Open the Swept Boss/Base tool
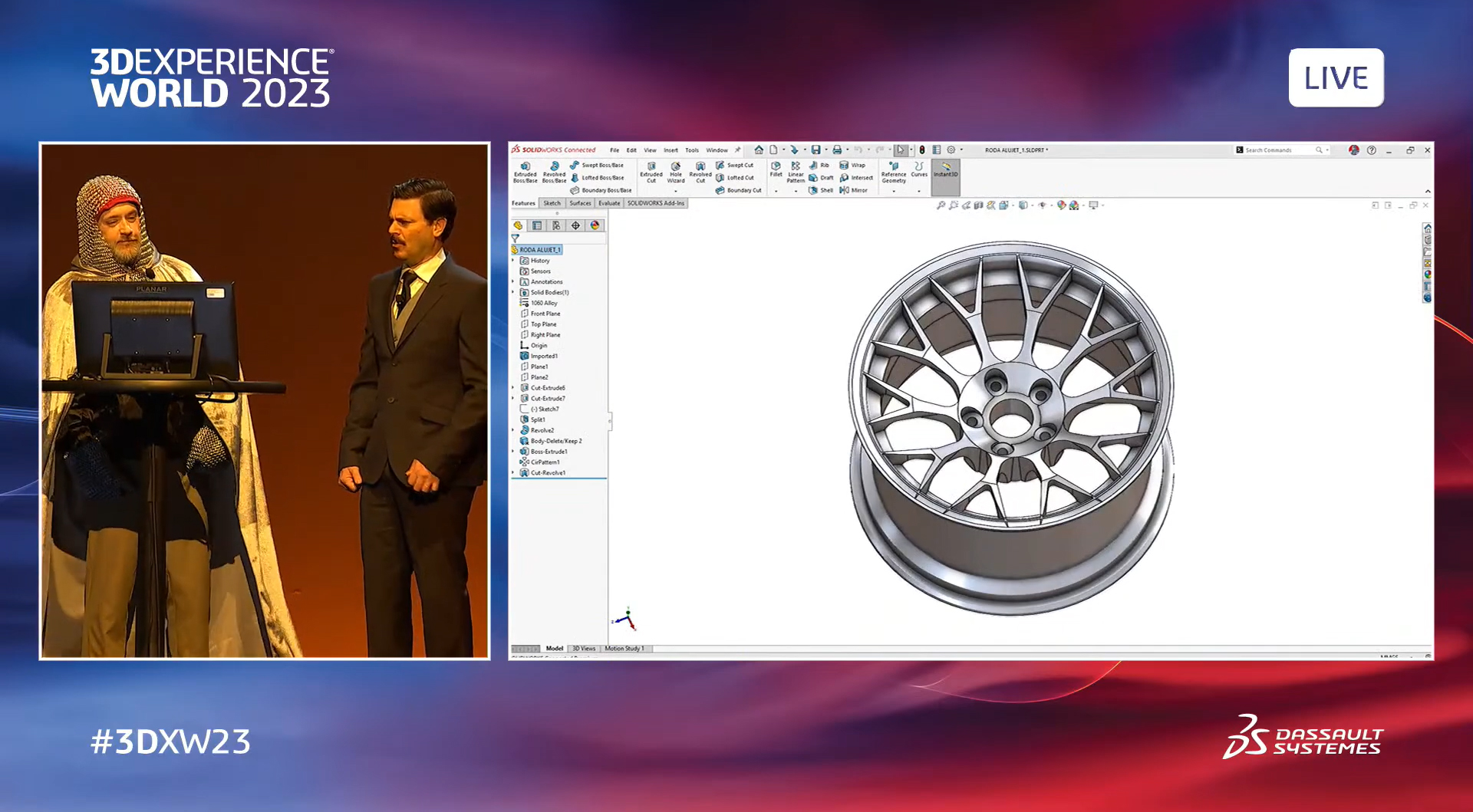 (597, 165)
